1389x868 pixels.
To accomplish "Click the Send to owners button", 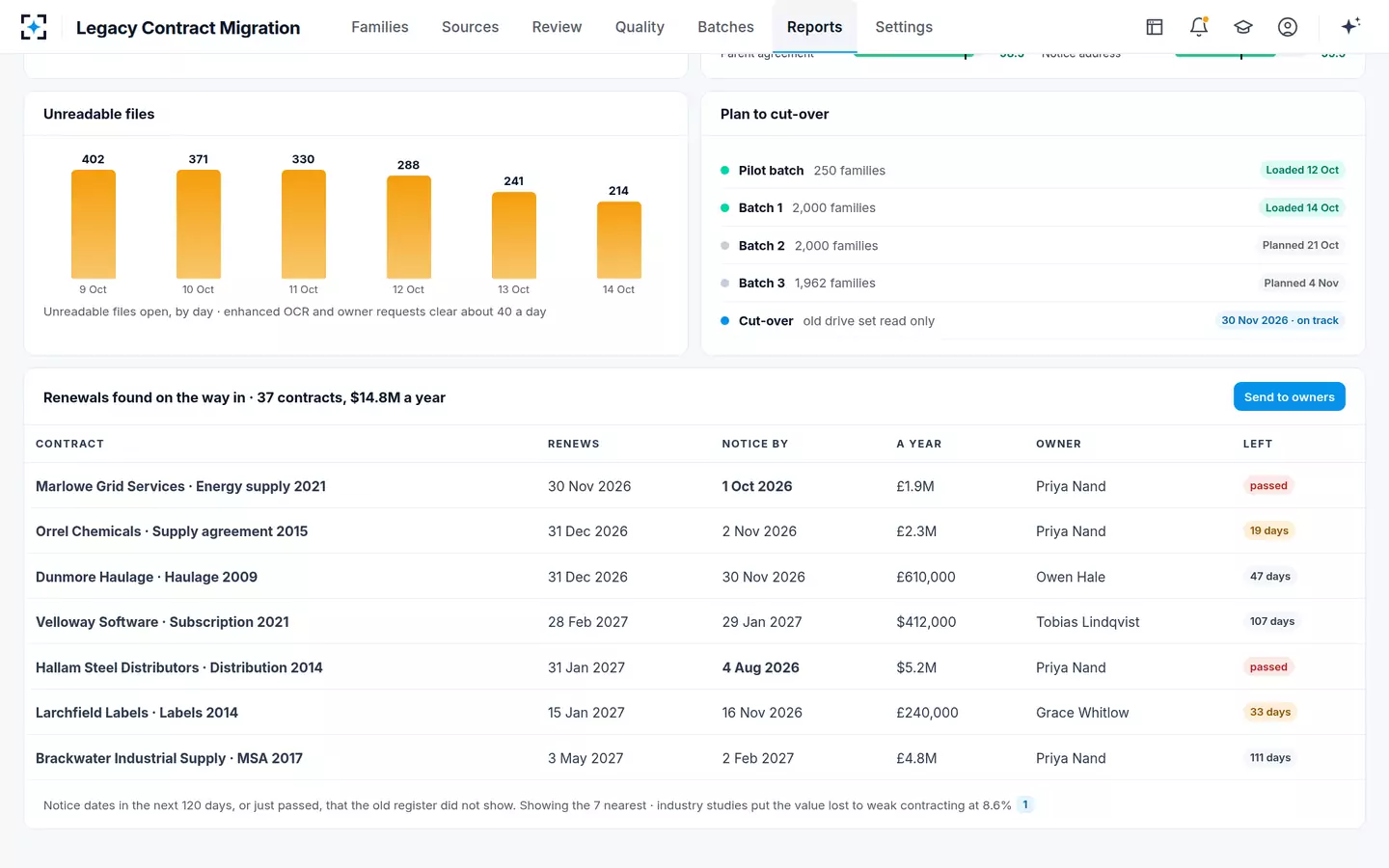I will (1289, 397).
